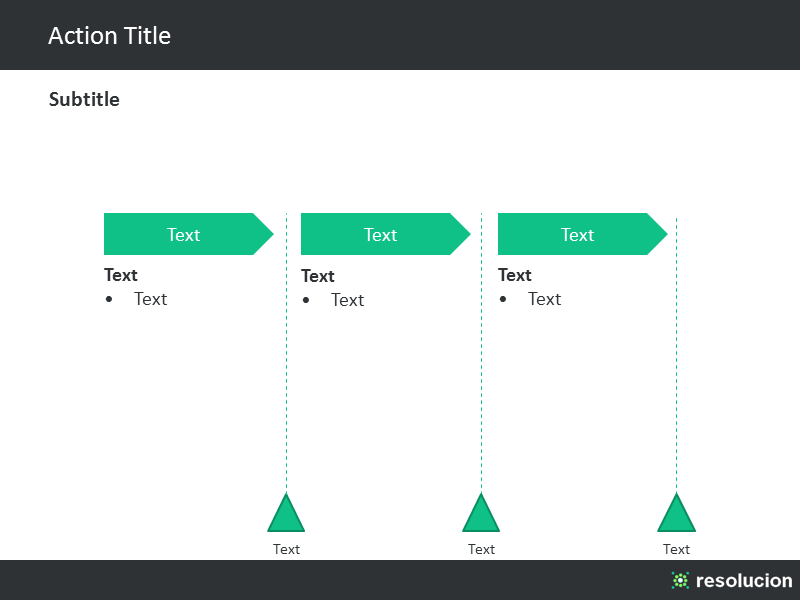800x600 pixels.
Task: Click the first dashed vertical line
Action: [x=286, y=352]
